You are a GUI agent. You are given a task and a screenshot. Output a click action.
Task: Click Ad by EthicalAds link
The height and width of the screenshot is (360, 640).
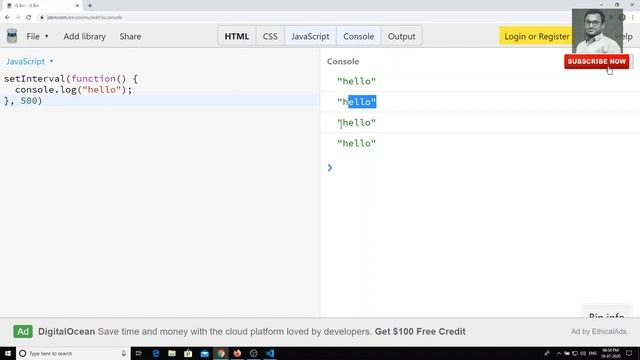(598, 331)
